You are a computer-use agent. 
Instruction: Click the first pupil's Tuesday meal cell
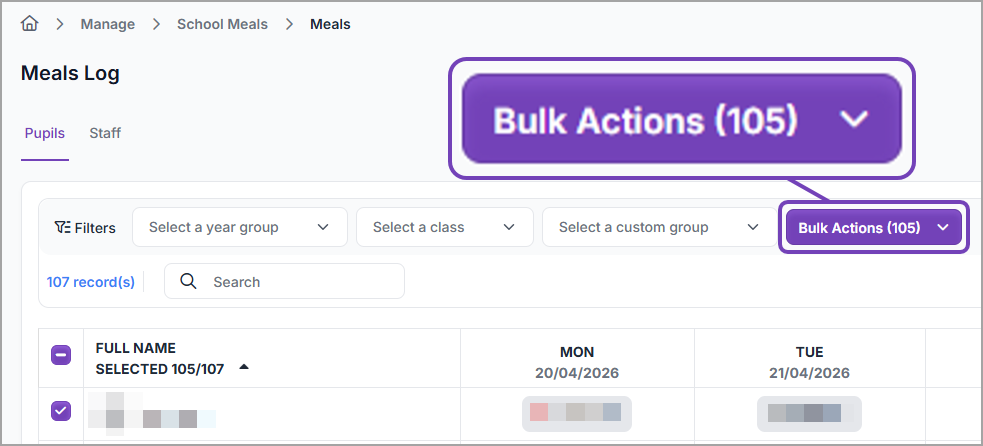click(x=809, y=412)
